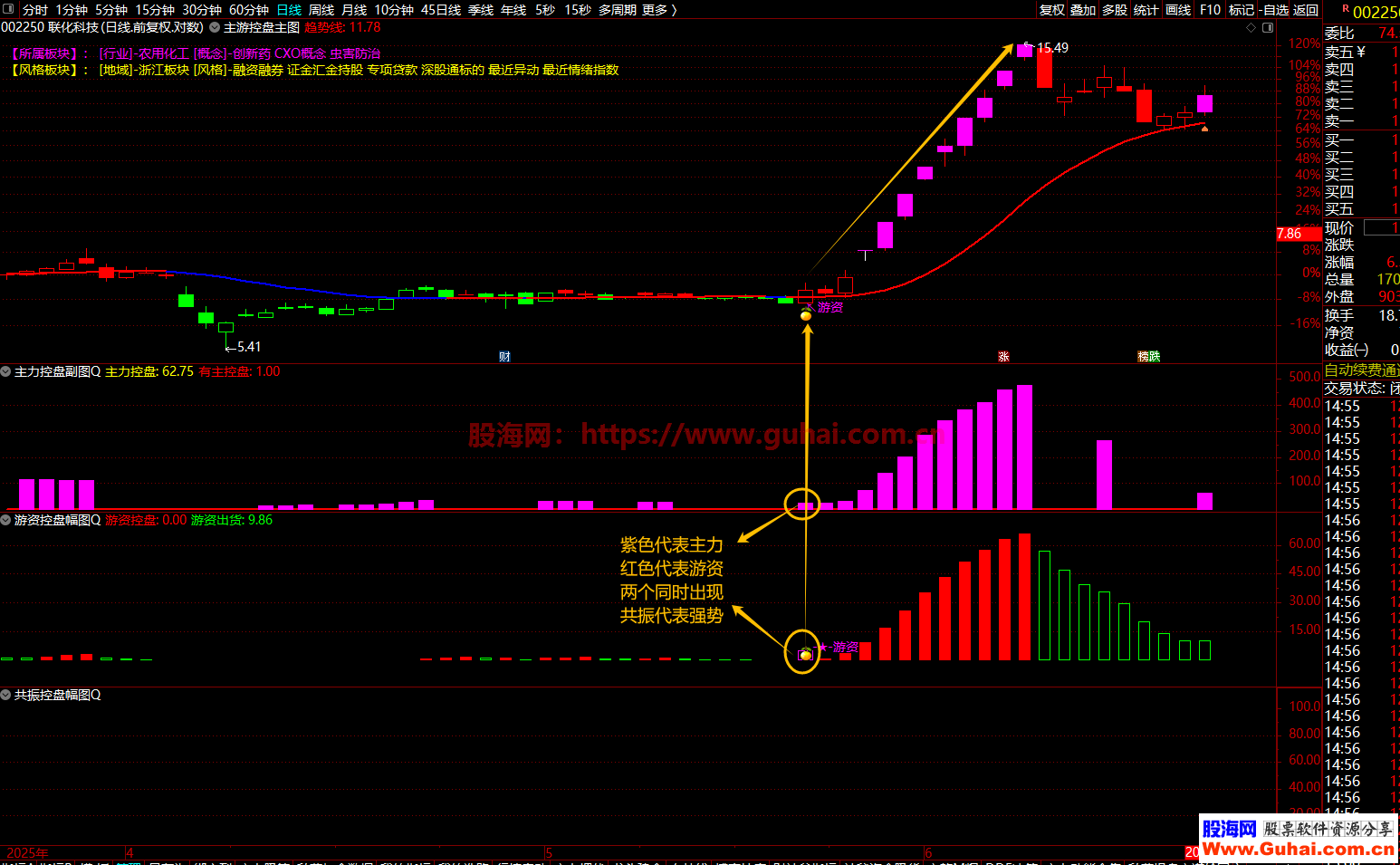Screen dimensions: 1400x865
Task: Select the 30分钟 period
Action: tap(202, 10)
